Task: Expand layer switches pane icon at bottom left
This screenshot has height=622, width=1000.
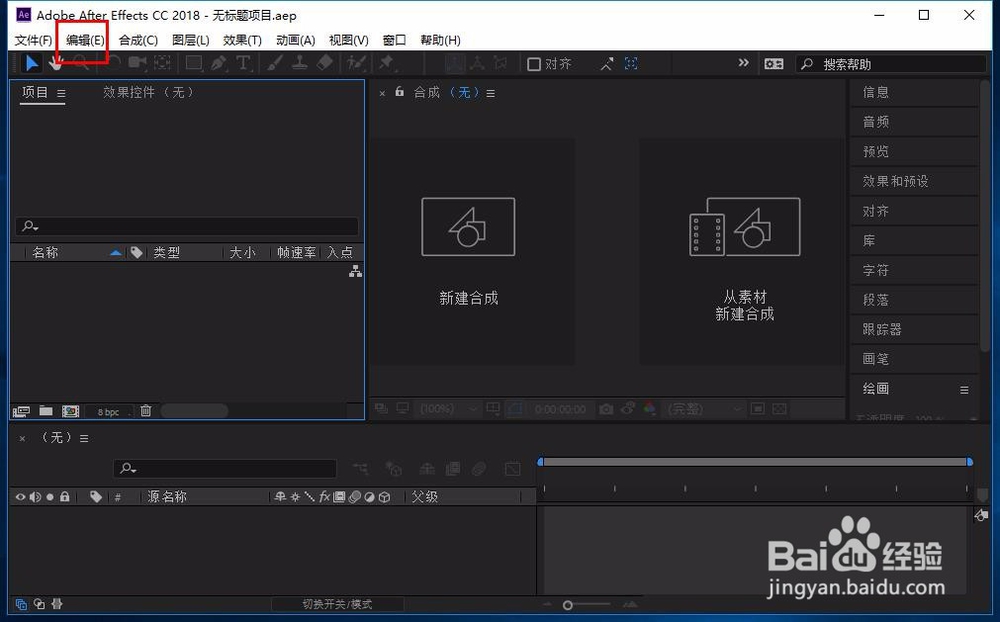Action: 21,603
